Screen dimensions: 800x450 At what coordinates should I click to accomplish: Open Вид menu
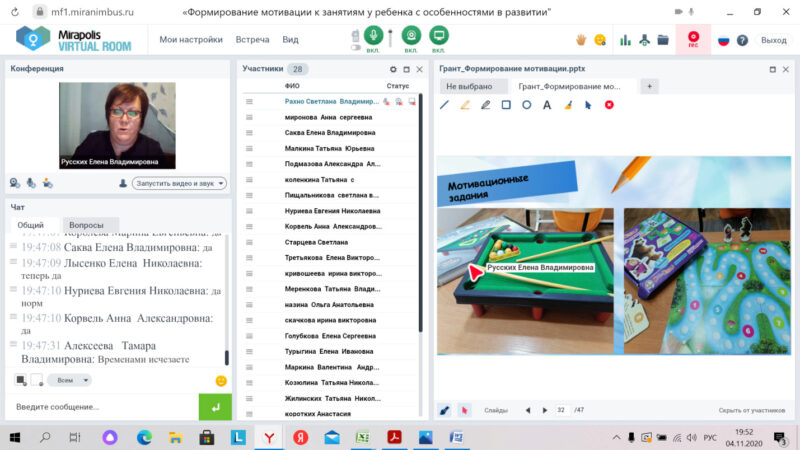point(290,39)
